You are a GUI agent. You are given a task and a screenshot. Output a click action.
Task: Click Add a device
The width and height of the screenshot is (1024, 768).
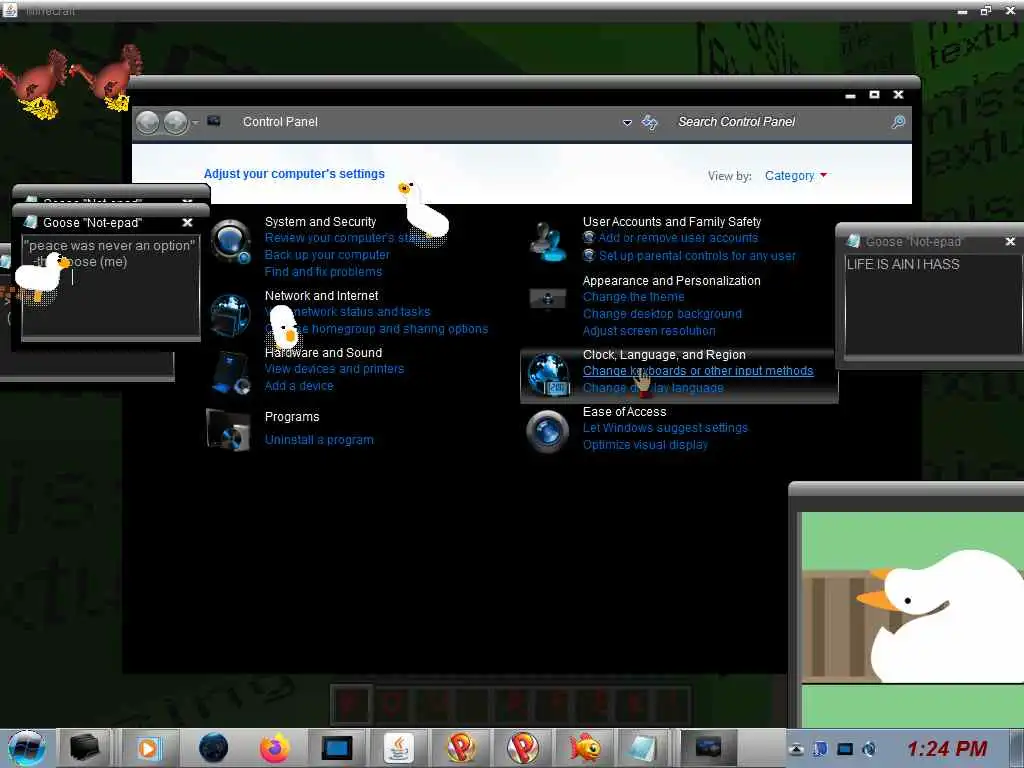tap(299, 386)
